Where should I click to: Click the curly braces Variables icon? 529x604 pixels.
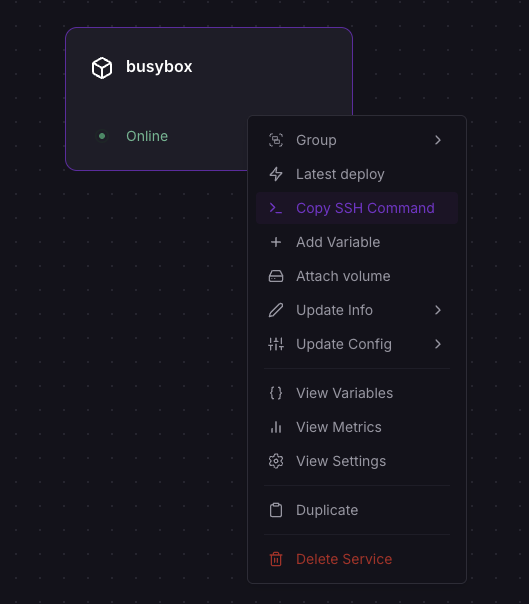[x=276, y=393]
